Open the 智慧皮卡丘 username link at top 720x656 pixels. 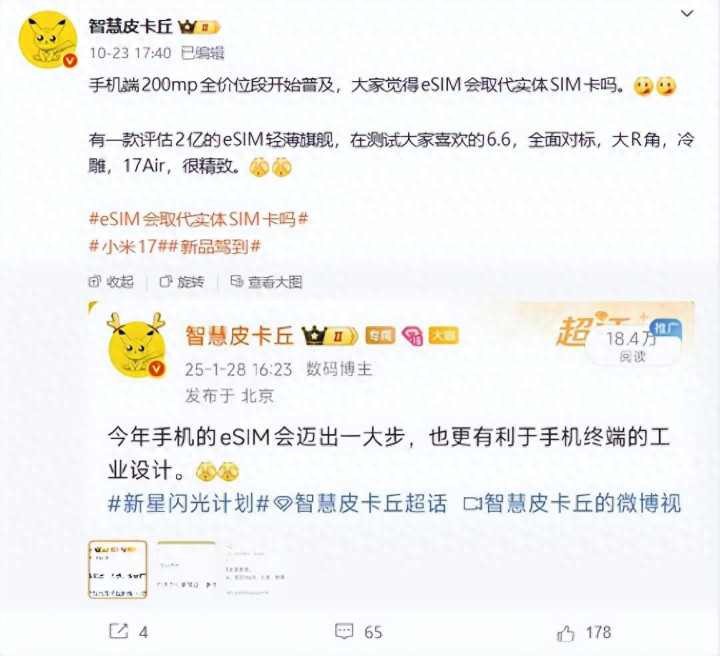tap(130, 26)
